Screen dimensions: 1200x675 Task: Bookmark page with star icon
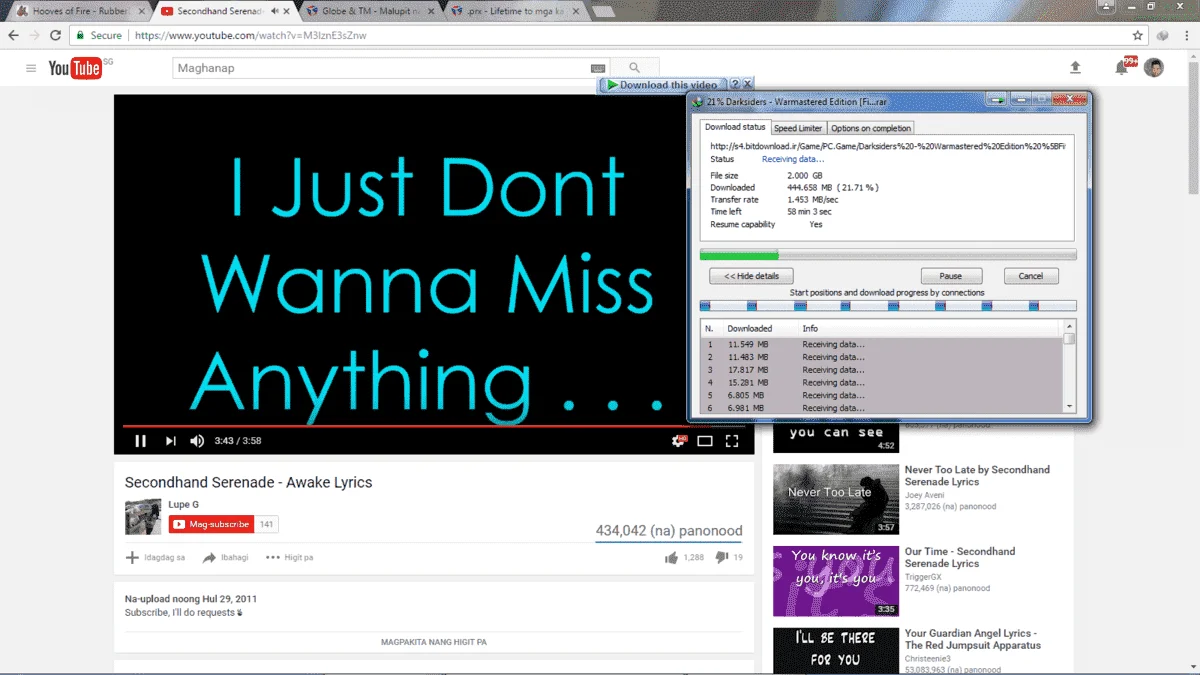coord(1138,35)
